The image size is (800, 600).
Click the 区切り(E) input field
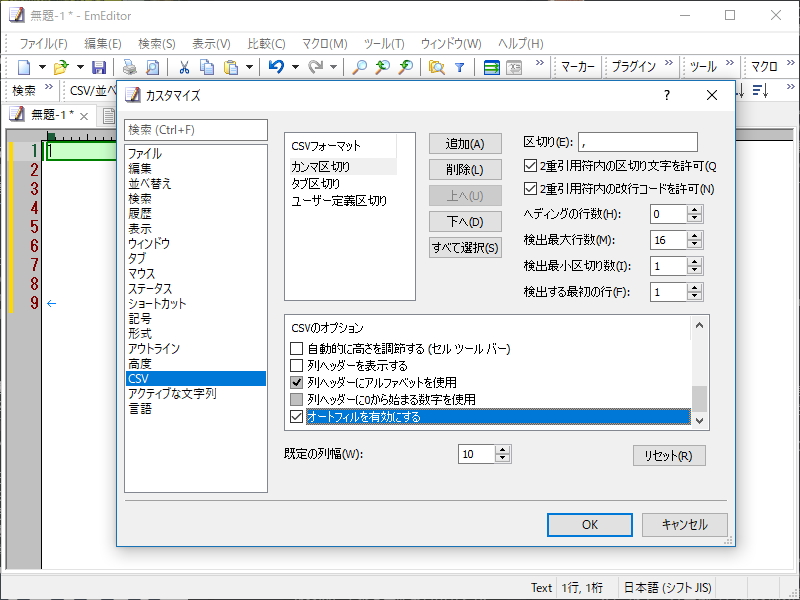638,142
